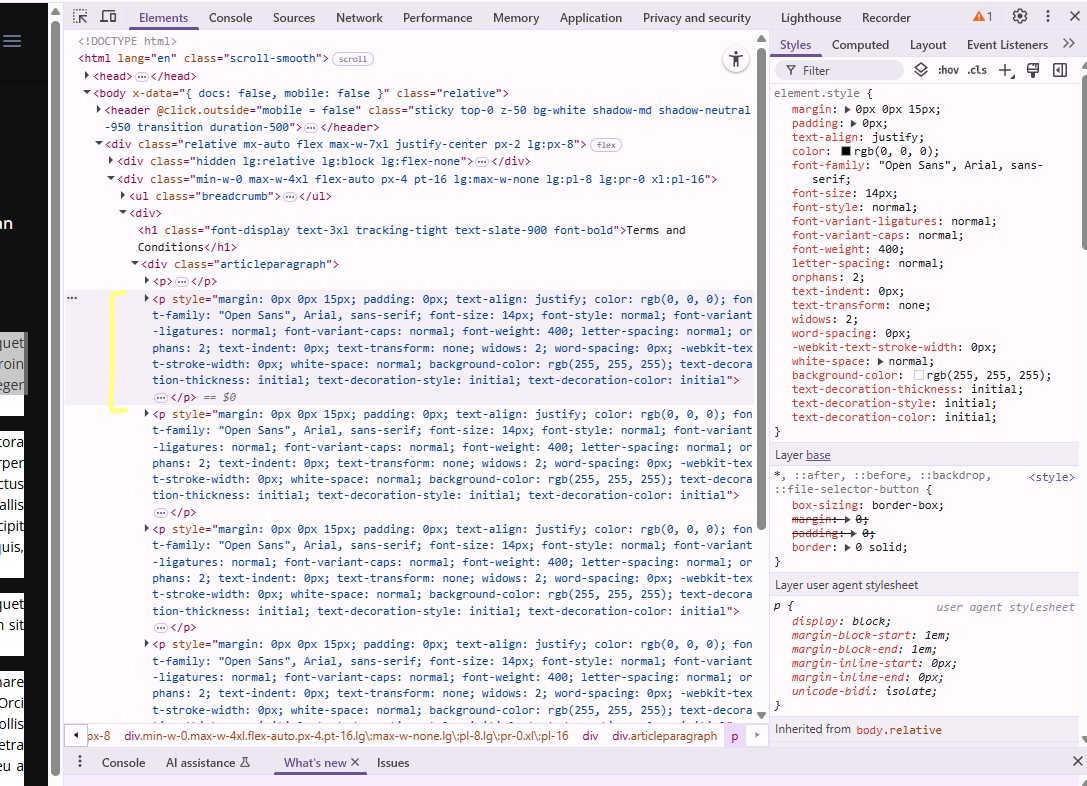Image resolution: width=1087 pixels, height=786 pixels.
Task: Activate the inspect element picker icon
Action: [x=80, y=17]
